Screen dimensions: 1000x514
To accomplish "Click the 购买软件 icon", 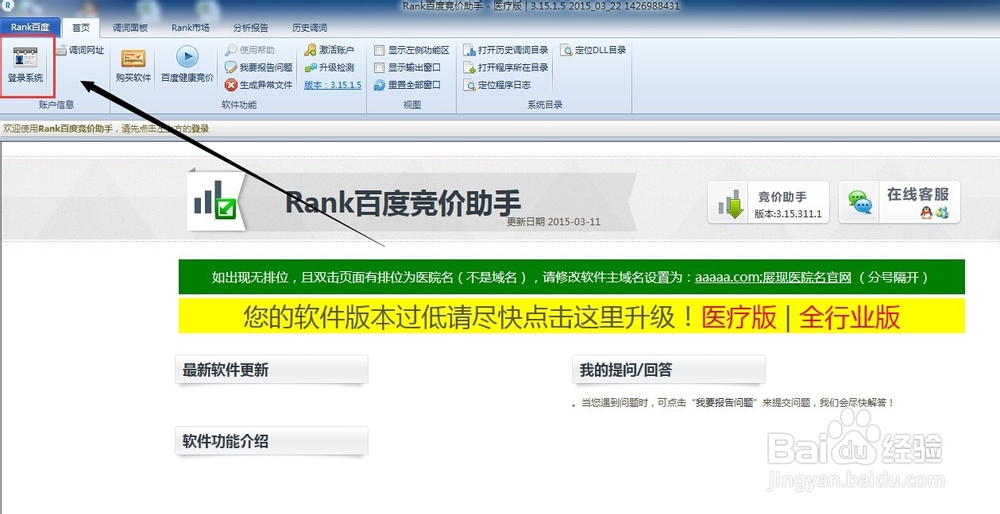I will click(x=133, y=65).
